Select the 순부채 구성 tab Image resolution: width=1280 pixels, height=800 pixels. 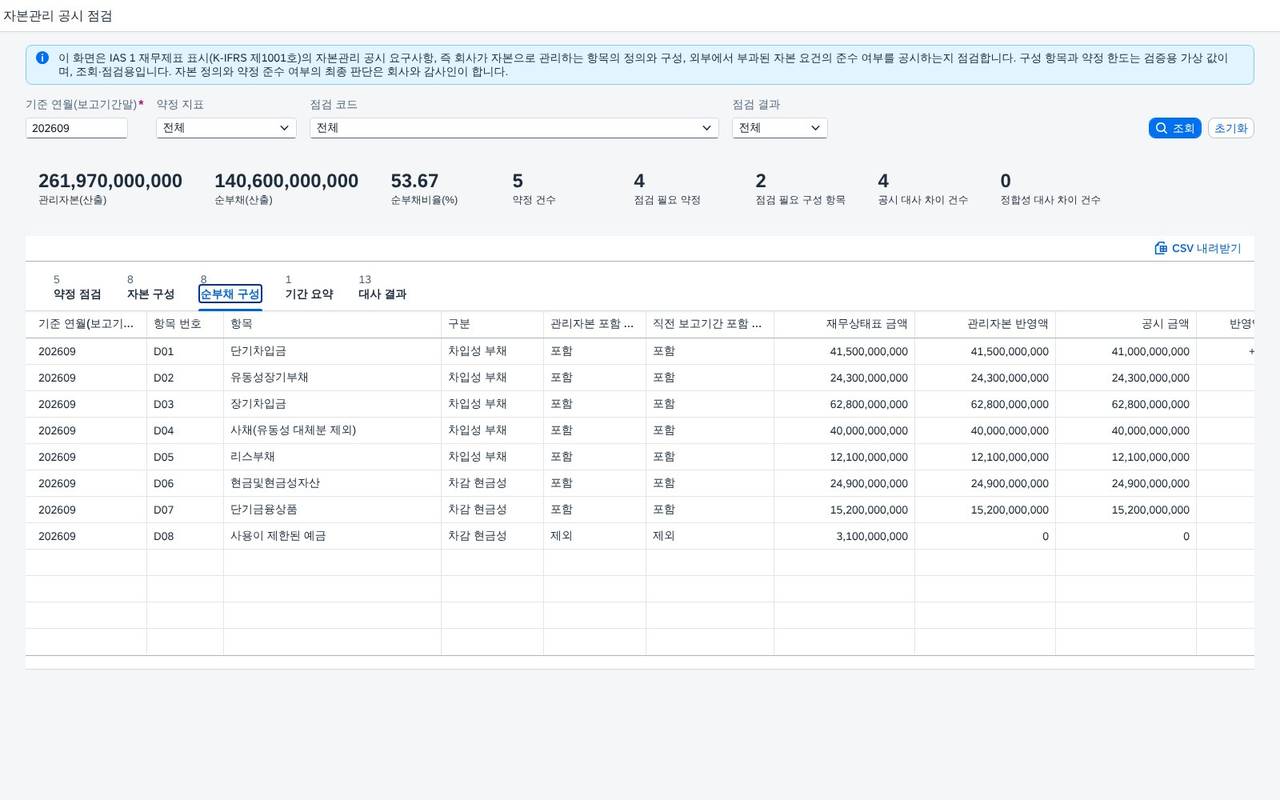coord(230,294)
